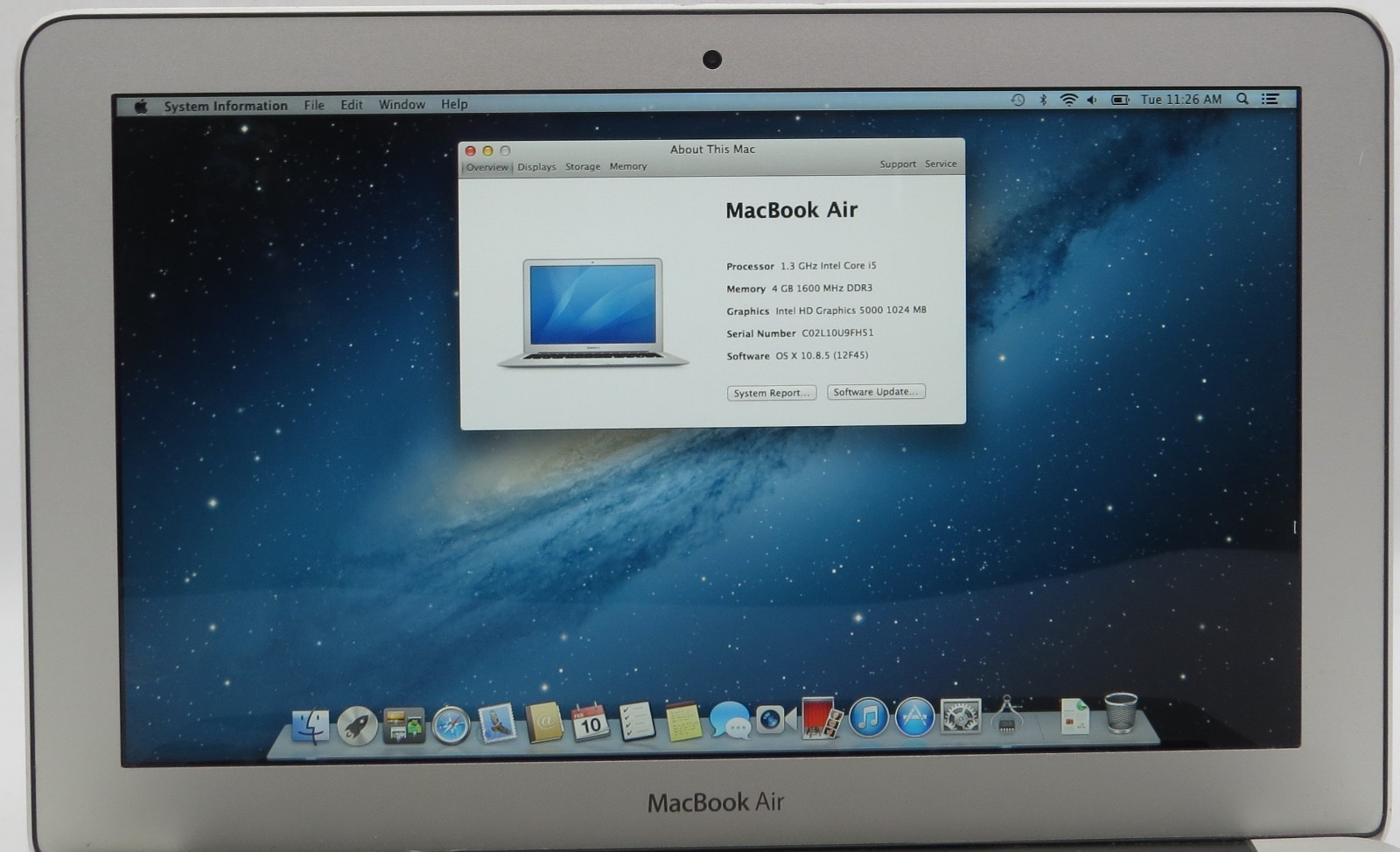Click processor value 1.3 GHz Intel Core i5
Screen dimensions: 1400x852
[x=829, y=266]
